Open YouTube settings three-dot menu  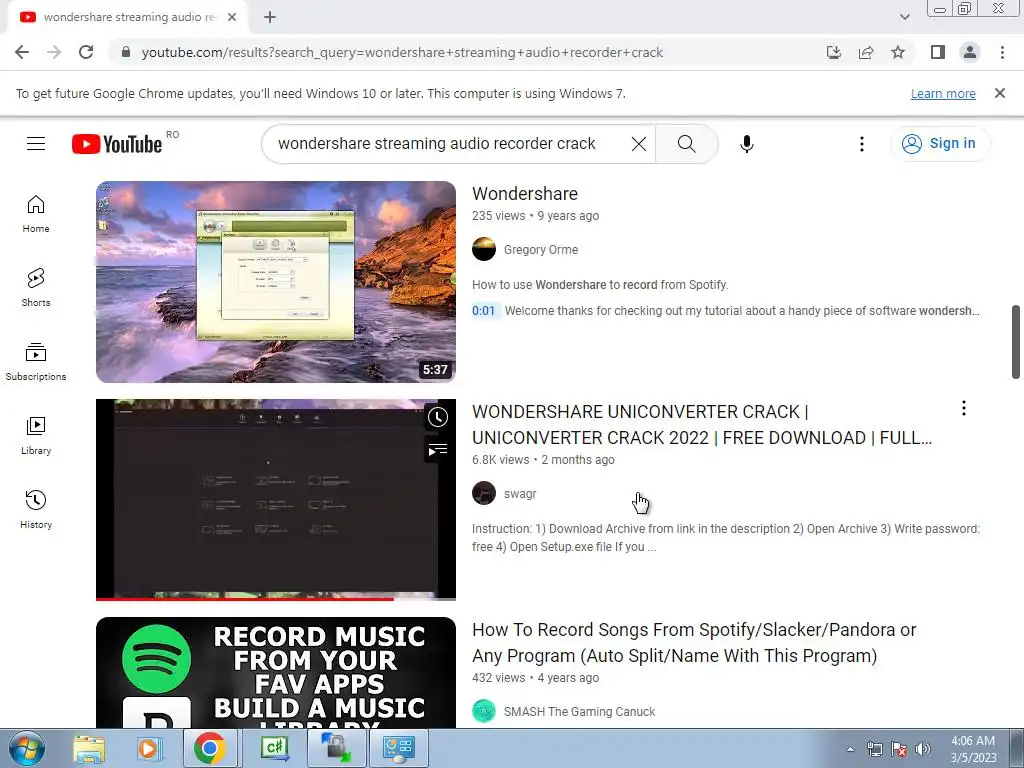(861, 144)
